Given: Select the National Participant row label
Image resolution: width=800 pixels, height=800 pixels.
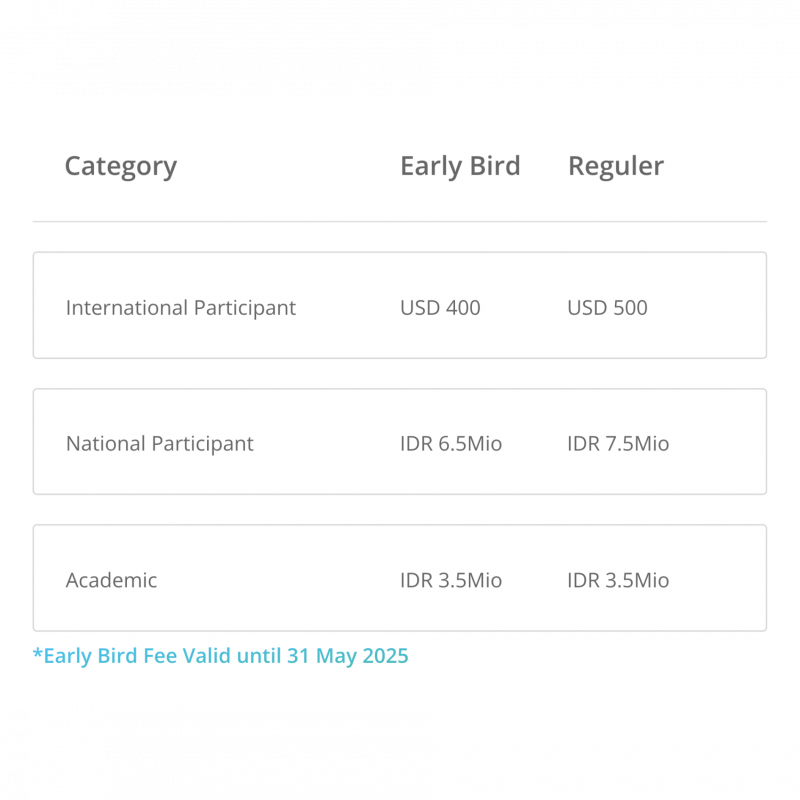Looking at the screenshot, I should 160,444.
